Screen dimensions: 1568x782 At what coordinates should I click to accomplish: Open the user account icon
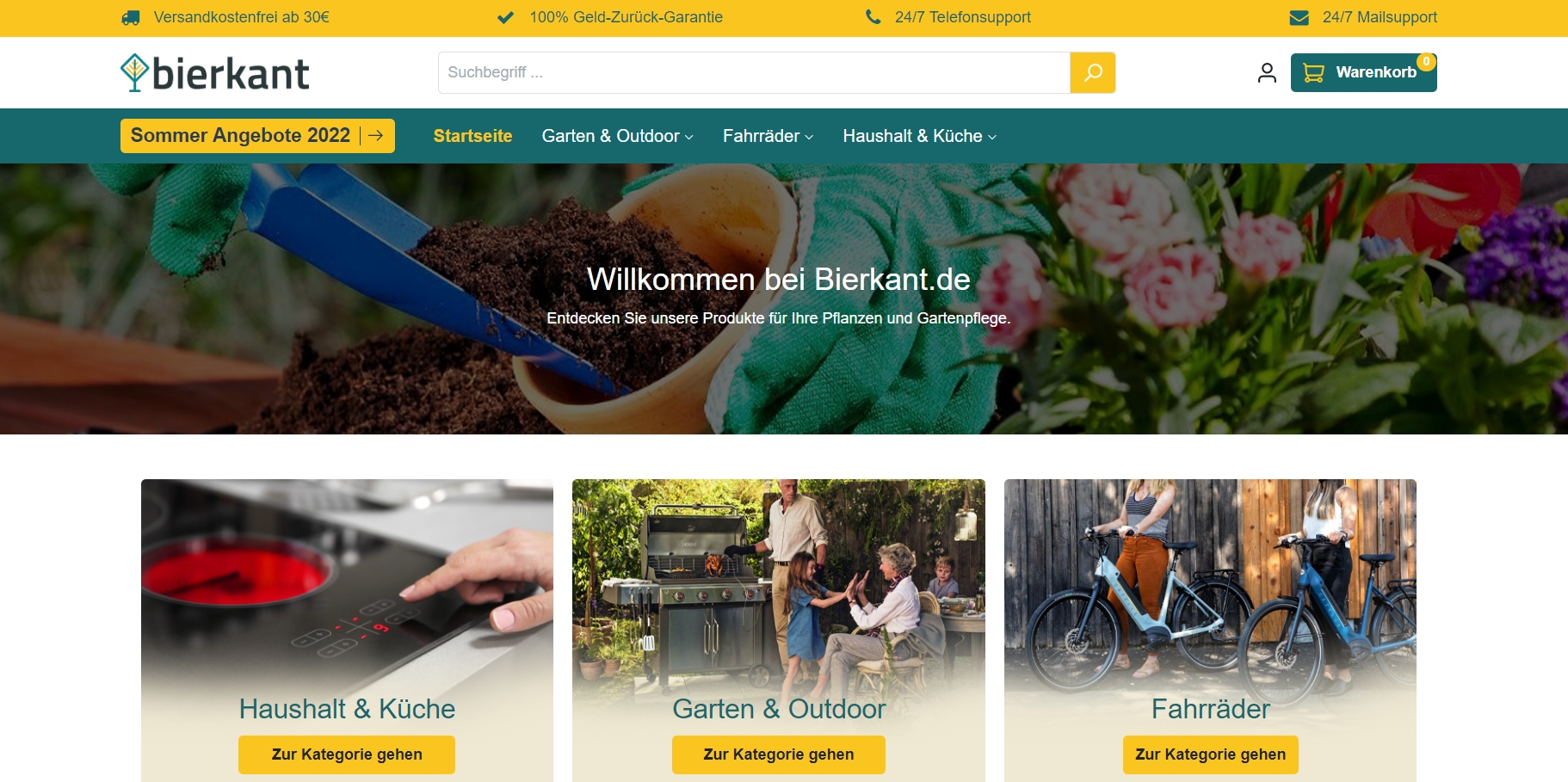[x=1267, y=72]
